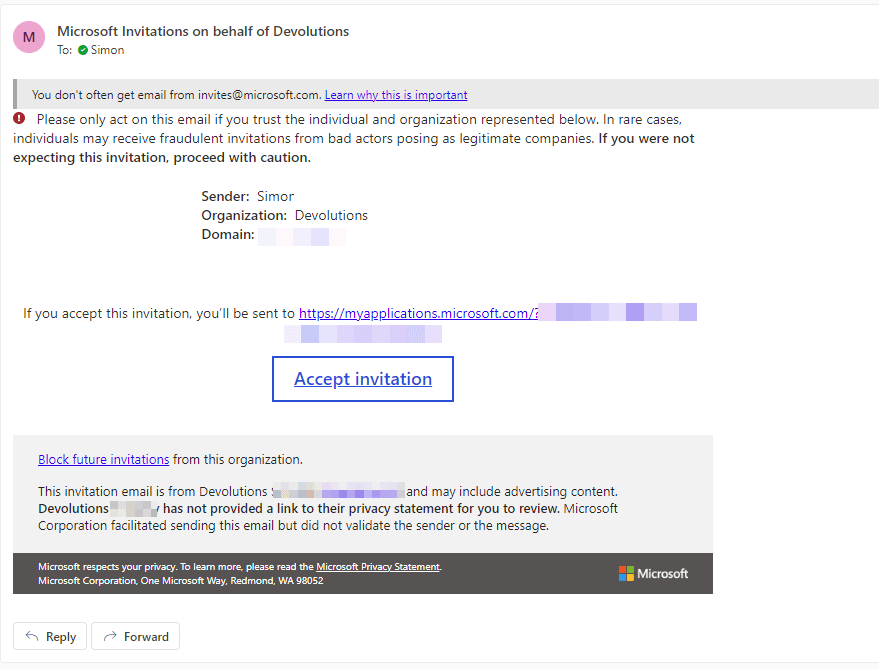This screenshot has width=879, height=669.
Task: Click the sender avatar circle with letter M
Action: [29, 37]
